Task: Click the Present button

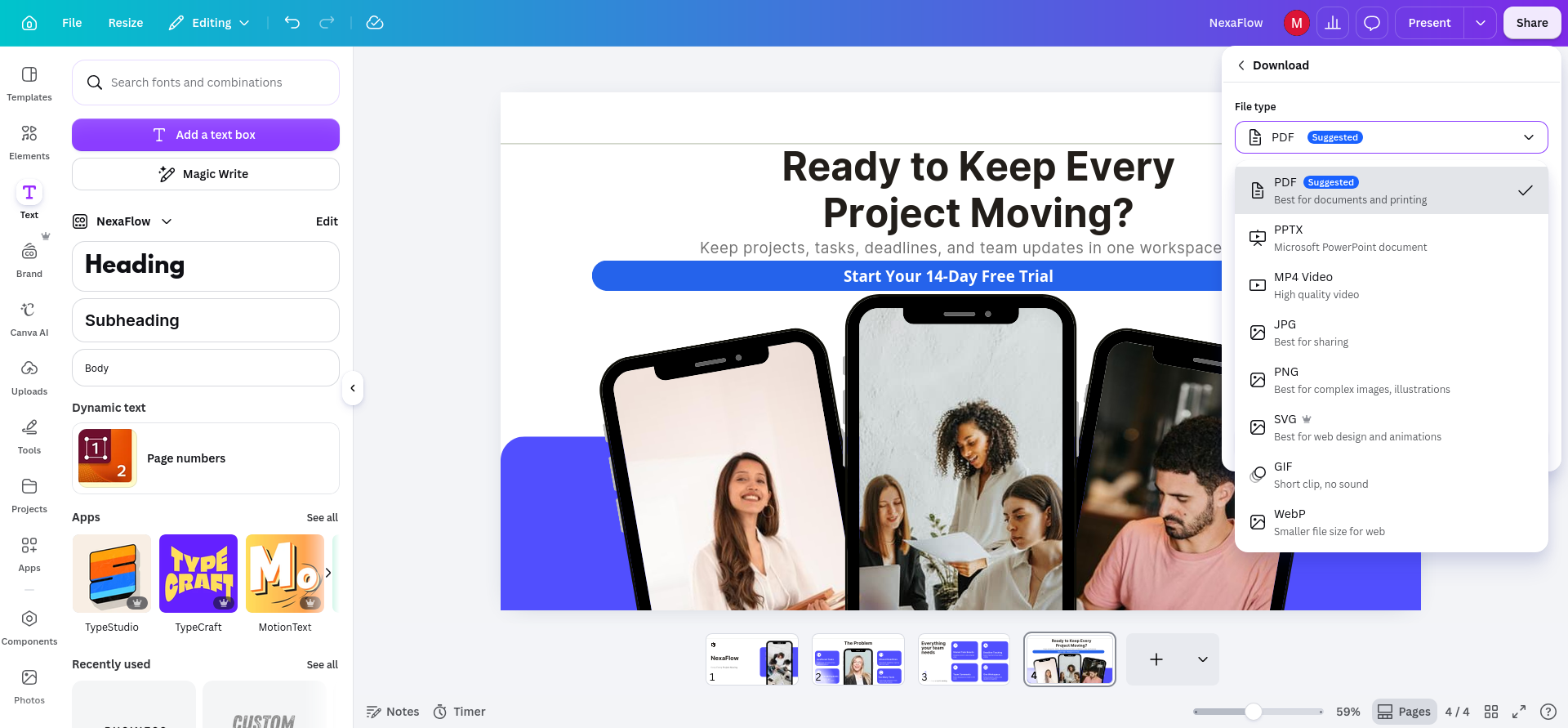Action: (x=1429, y=23)
